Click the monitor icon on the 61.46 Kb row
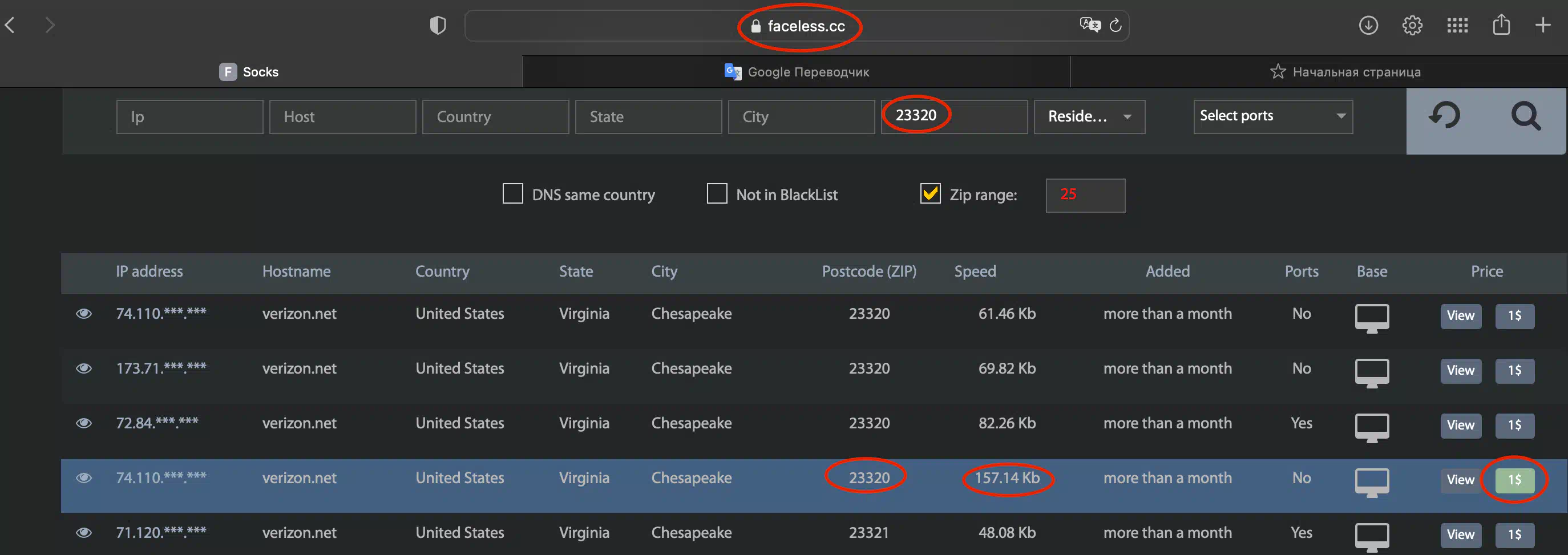This screenshot has height=555, width=1568. coord(1372,318)
